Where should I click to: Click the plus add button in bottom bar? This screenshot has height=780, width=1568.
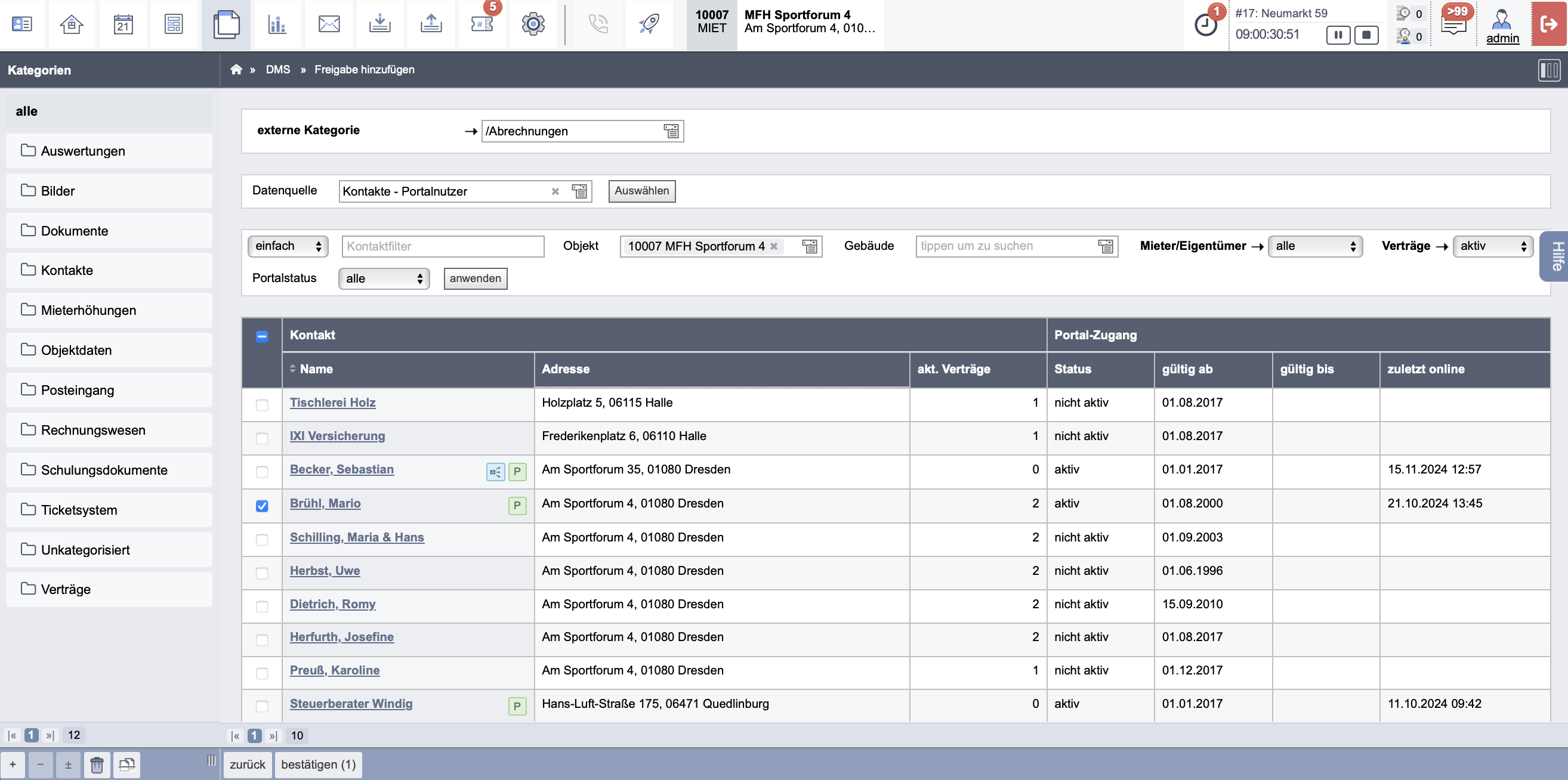coord(13,764)
